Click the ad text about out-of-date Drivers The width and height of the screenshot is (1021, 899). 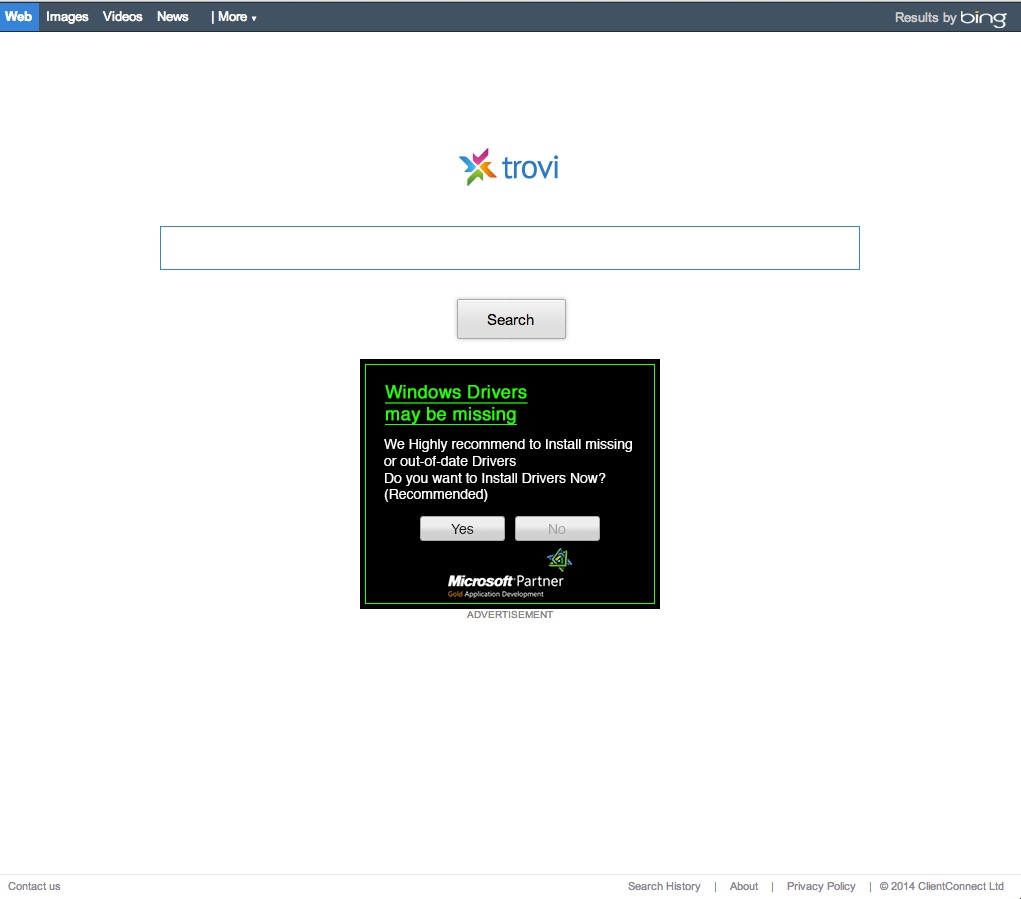(508, 469)
